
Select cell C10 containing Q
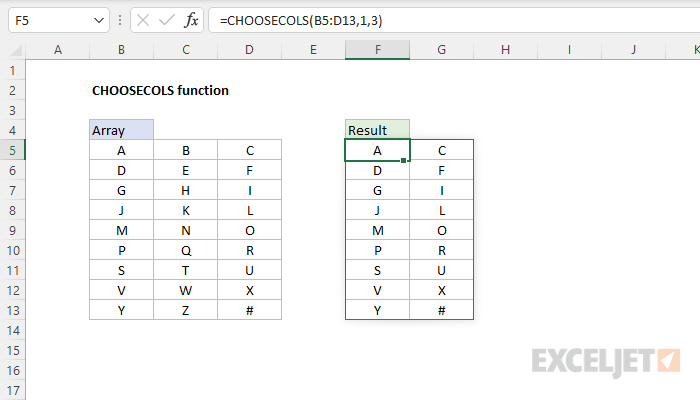pyautogui.click(x=186, y=250)
